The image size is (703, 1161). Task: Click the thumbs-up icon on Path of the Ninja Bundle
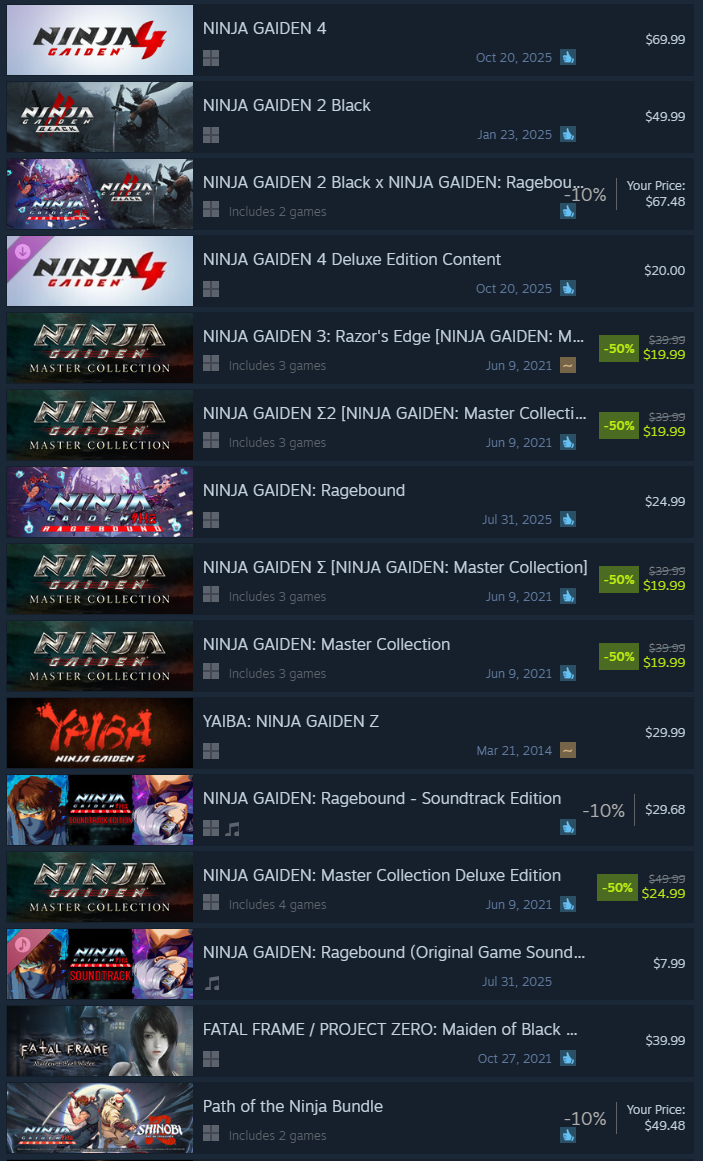tap(568, 1135)
